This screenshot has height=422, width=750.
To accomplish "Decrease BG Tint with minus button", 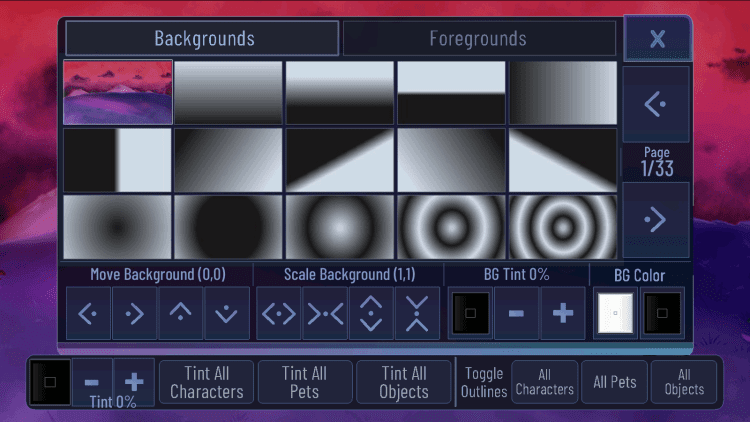I will coord(516,313).
